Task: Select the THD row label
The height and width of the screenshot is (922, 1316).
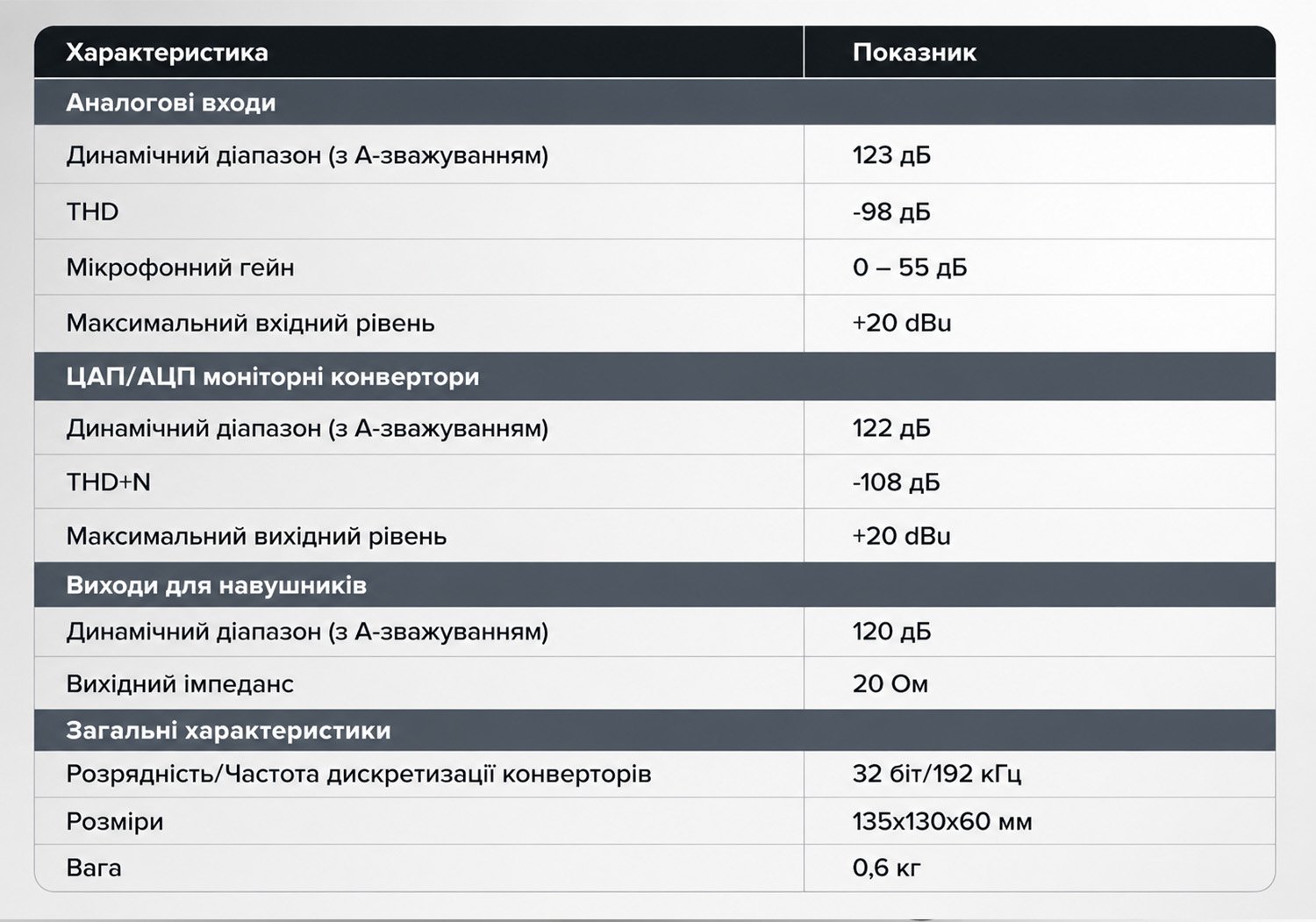Action: coord(92,211)
